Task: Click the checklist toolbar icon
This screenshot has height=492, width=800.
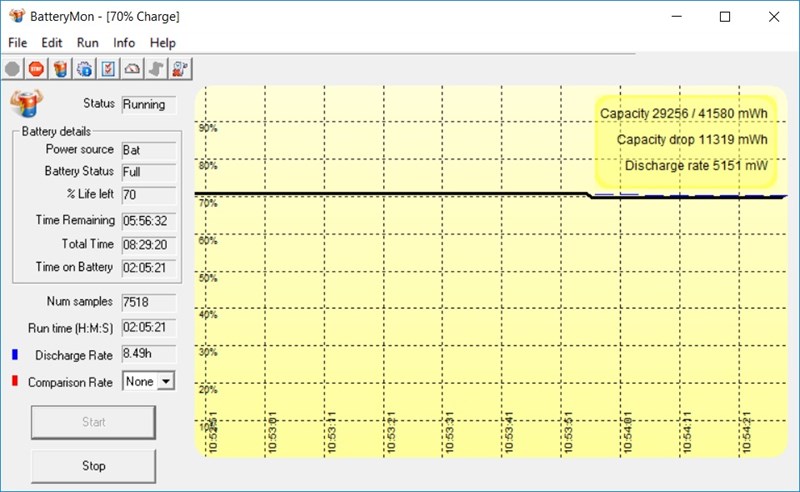Action: (108, 69)
